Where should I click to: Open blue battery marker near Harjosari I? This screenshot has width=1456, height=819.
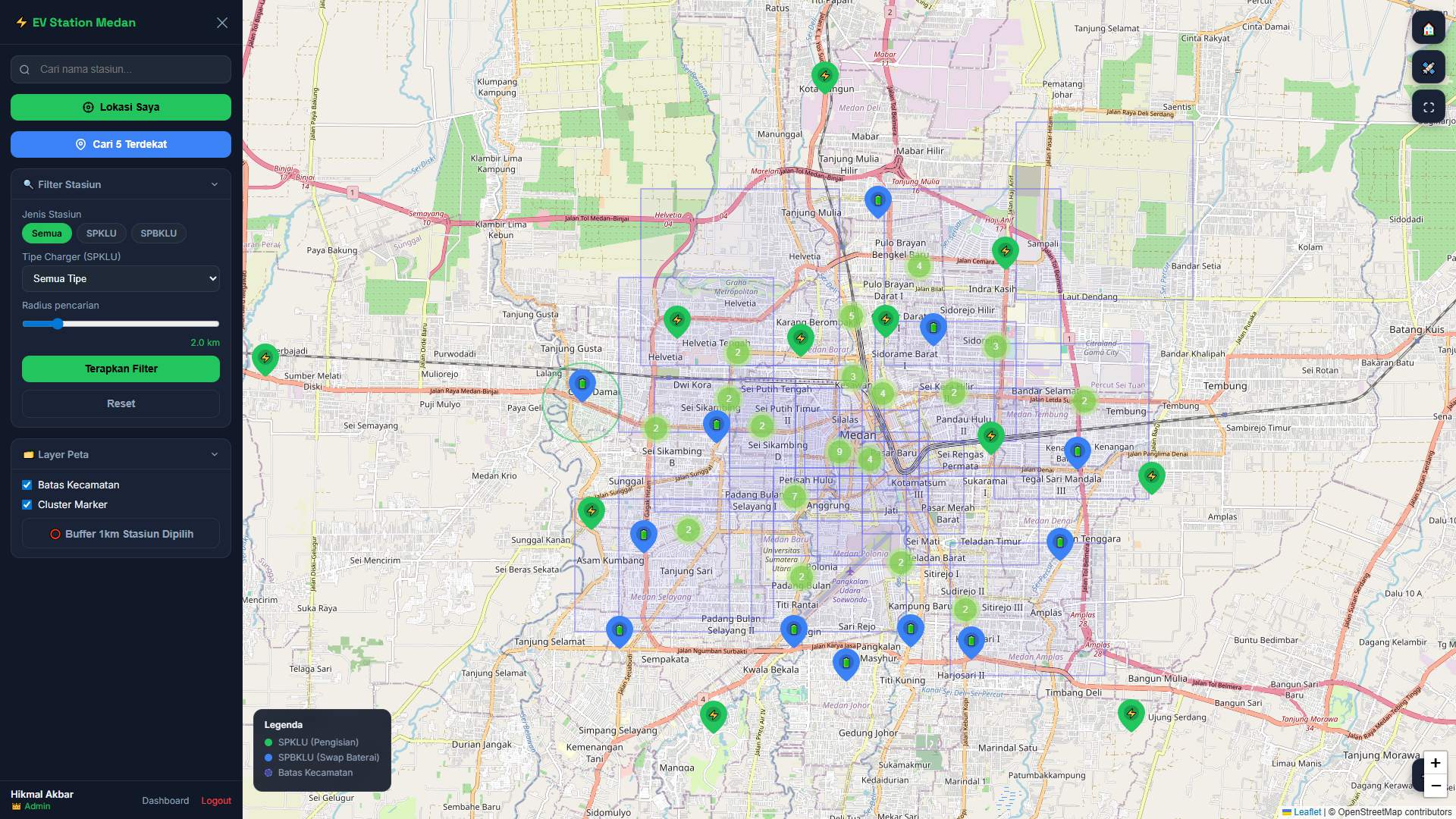[x=971, y=642]
